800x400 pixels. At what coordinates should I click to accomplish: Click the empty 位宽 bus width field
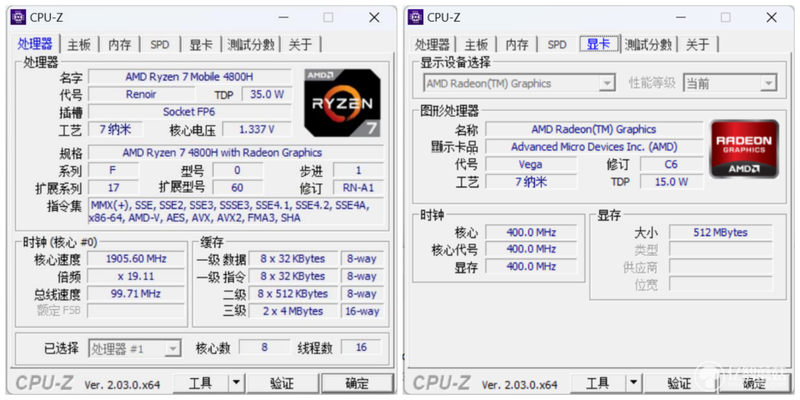720,284
